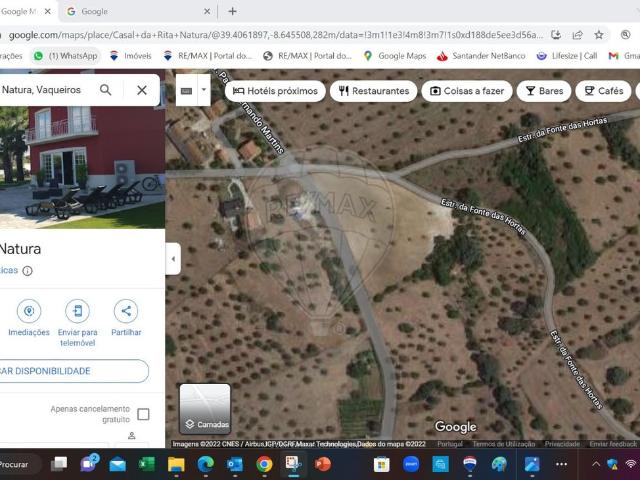Clear the Maps search with the X

142,90
